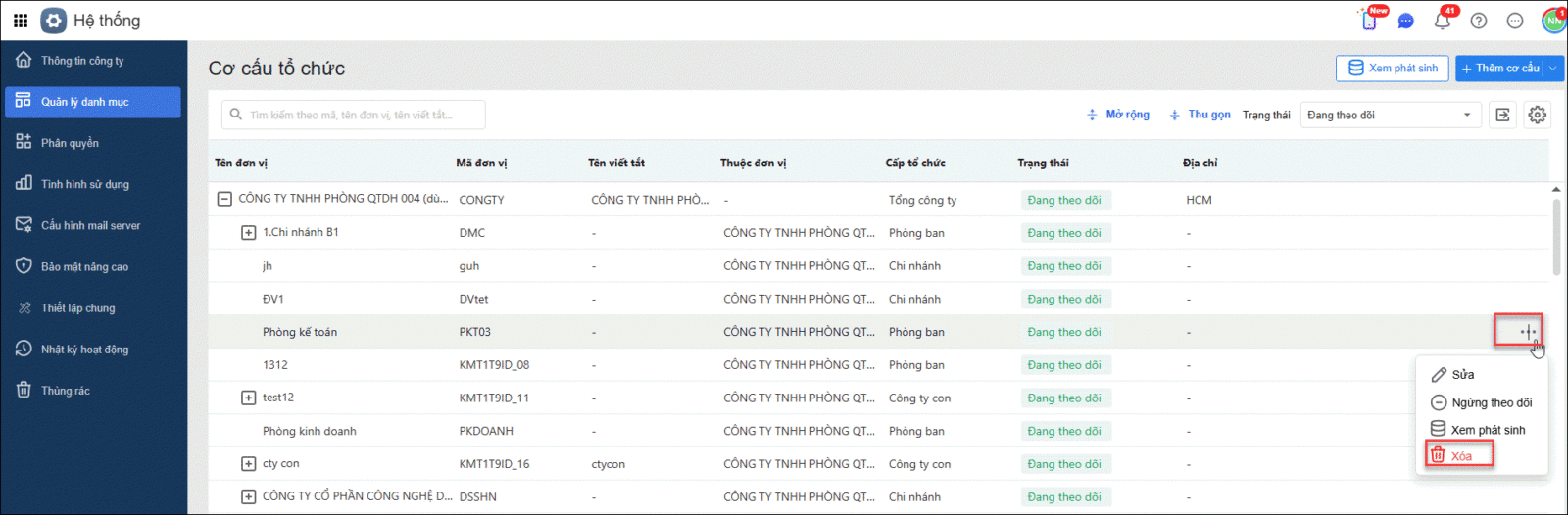Select Xóa in the context menu
The width and height of the screenshot is (1568, 515).
point(1460,455)
